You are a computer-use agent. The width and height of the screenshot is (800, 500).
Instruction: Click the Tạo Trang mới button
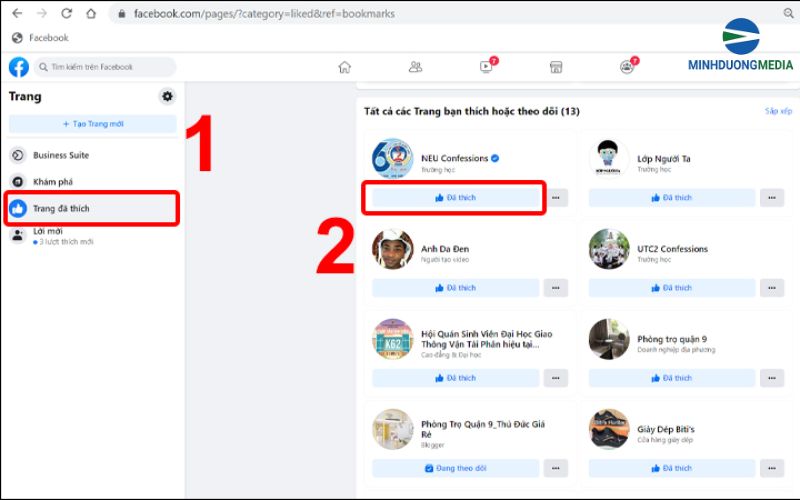(x=93, y=124)
